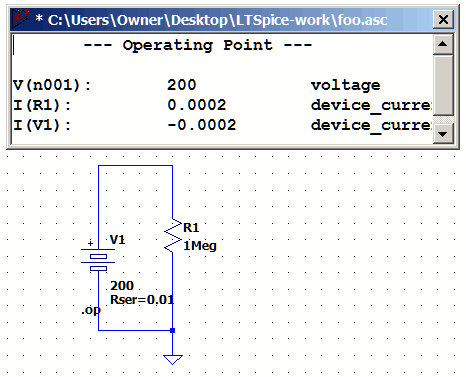Click the vertical scrollbar thumb in results
Viewport: 466px width, 377px height.
point(443,85)
